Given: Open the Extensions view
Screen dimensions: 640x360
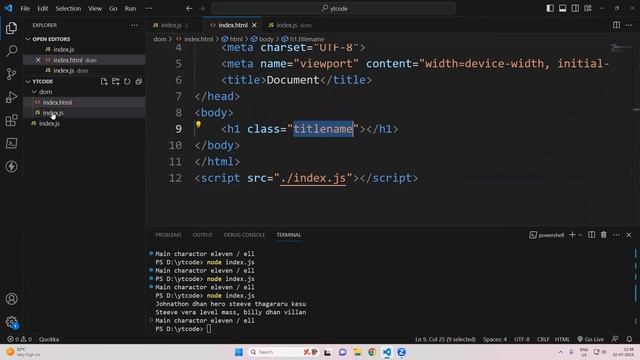Looking at the screenshot, I should point(11,120).
